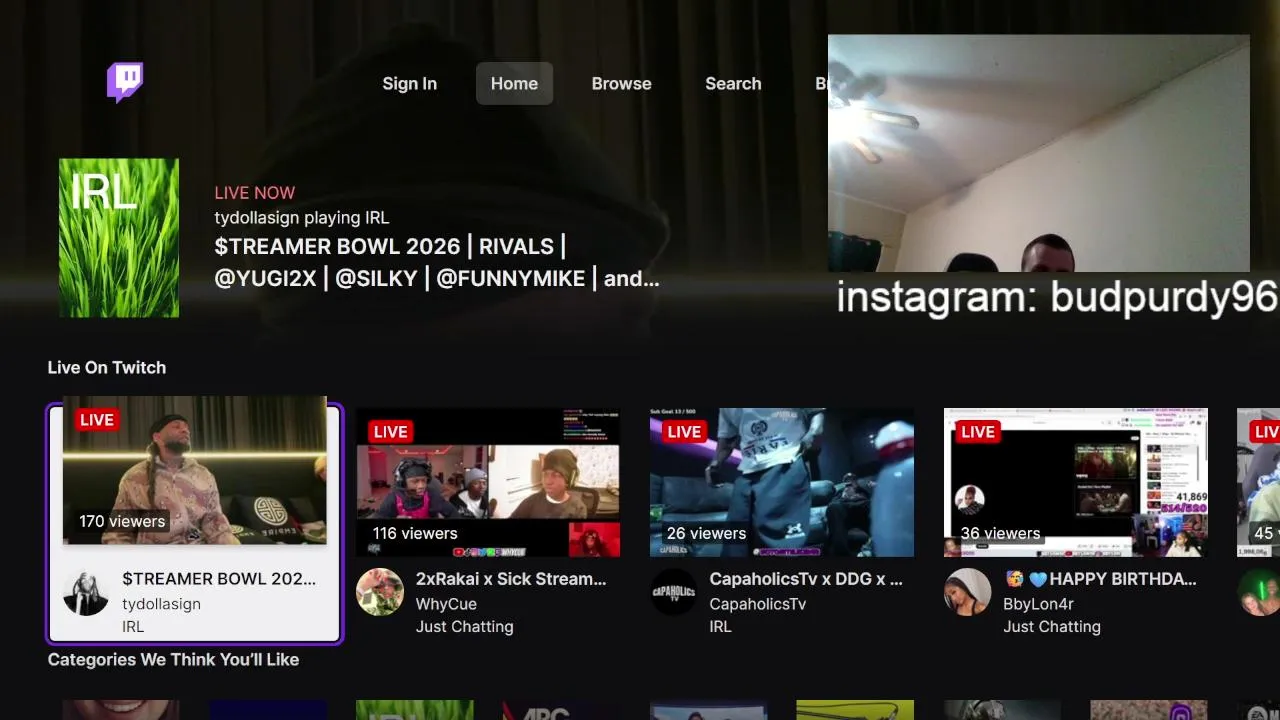The image size is (1280, 720).
Task: Go to the Browse tab
Action: click(621, 84)
